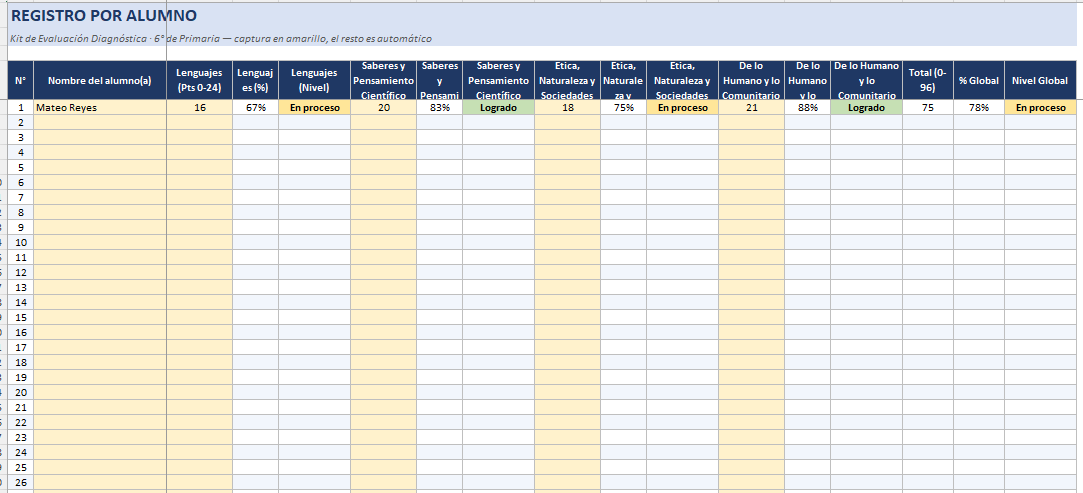Select the Saberes score cell showing 20
The image size is (1083, 493).
coord(383,108)
